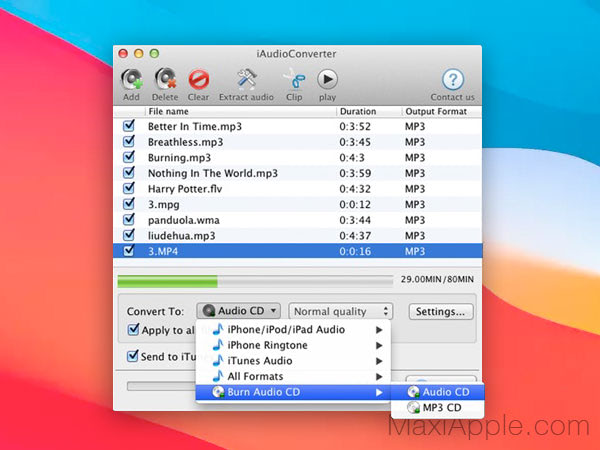Uncheck Harry Potter.flv checkbox
This screenshot has height=450, width=600.
coord(129,188)
